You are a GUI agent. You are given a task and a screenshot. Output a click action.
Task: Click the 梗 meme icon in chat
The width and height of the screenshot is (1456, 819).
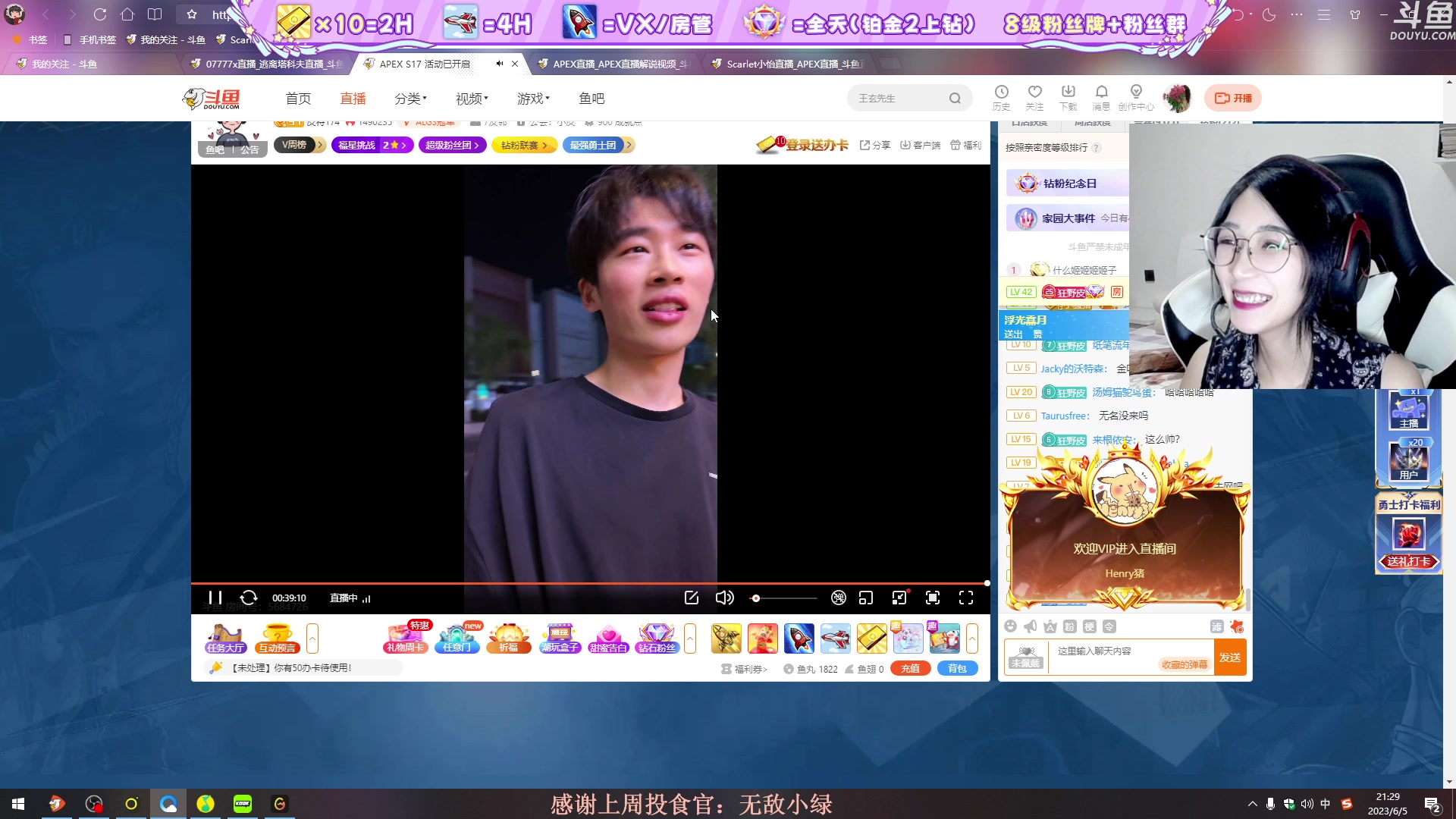(1089, 626)
